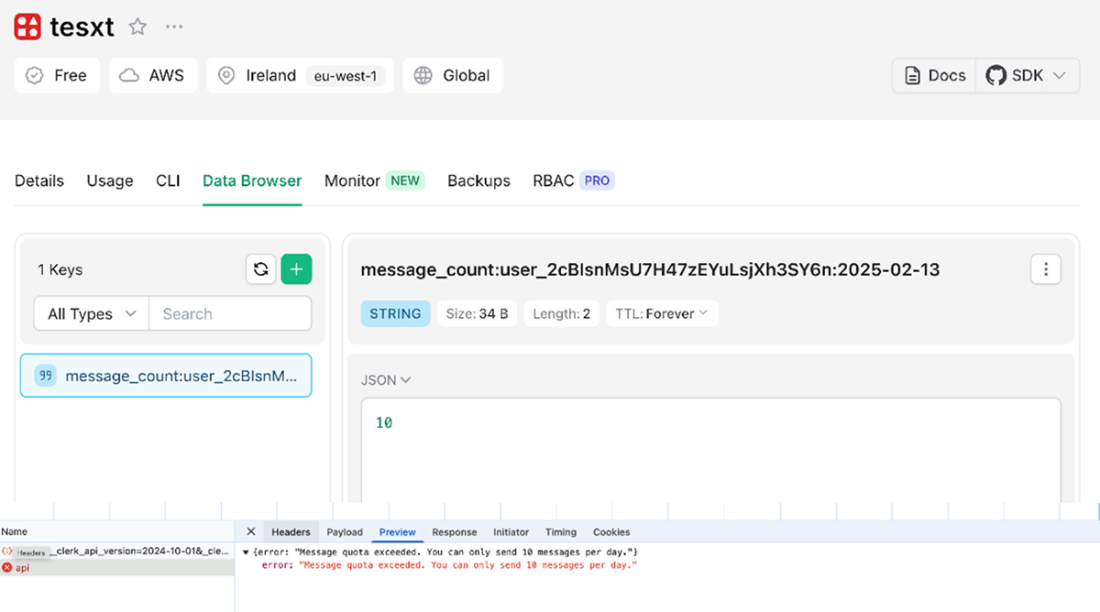The width and height of the screenshot is (1100, 612).
Task: Select the message_count key in the list
Action: 166,376
